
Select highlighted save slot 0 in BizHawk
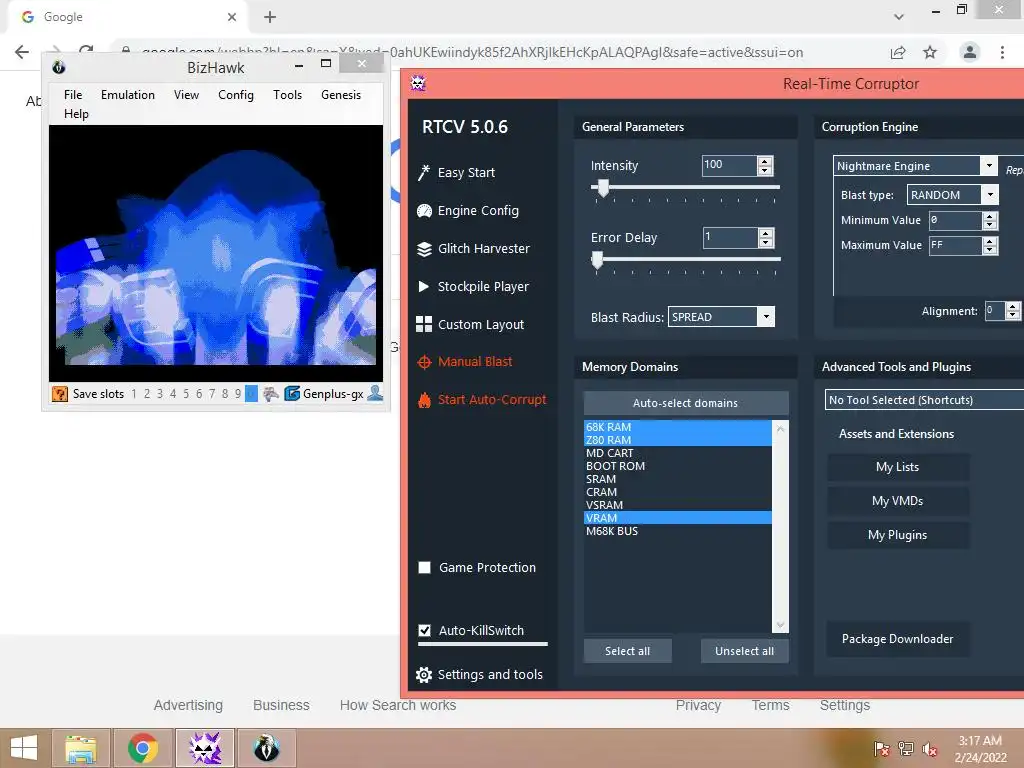(x=251, y=394)
